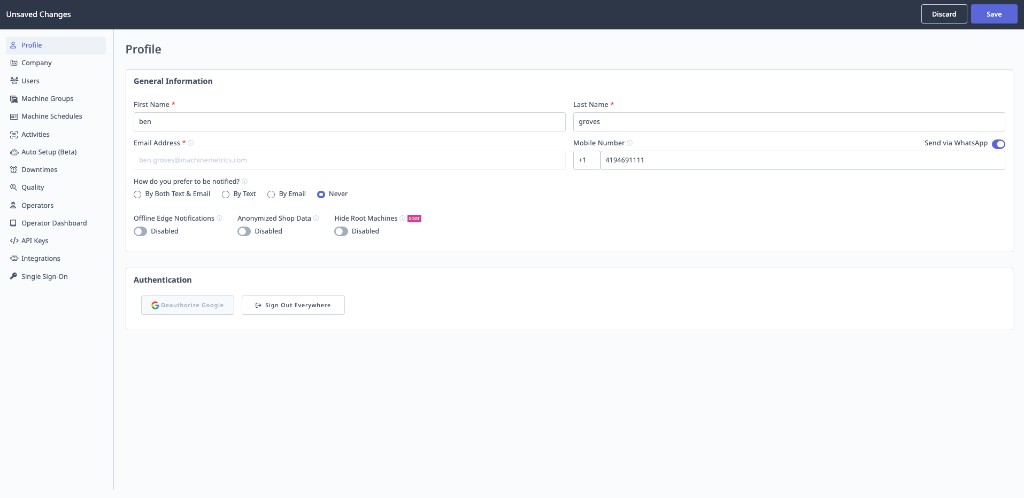Click the Company icon in sidebar
This screenshot has height=498, width=1024.
click(13, 63)
